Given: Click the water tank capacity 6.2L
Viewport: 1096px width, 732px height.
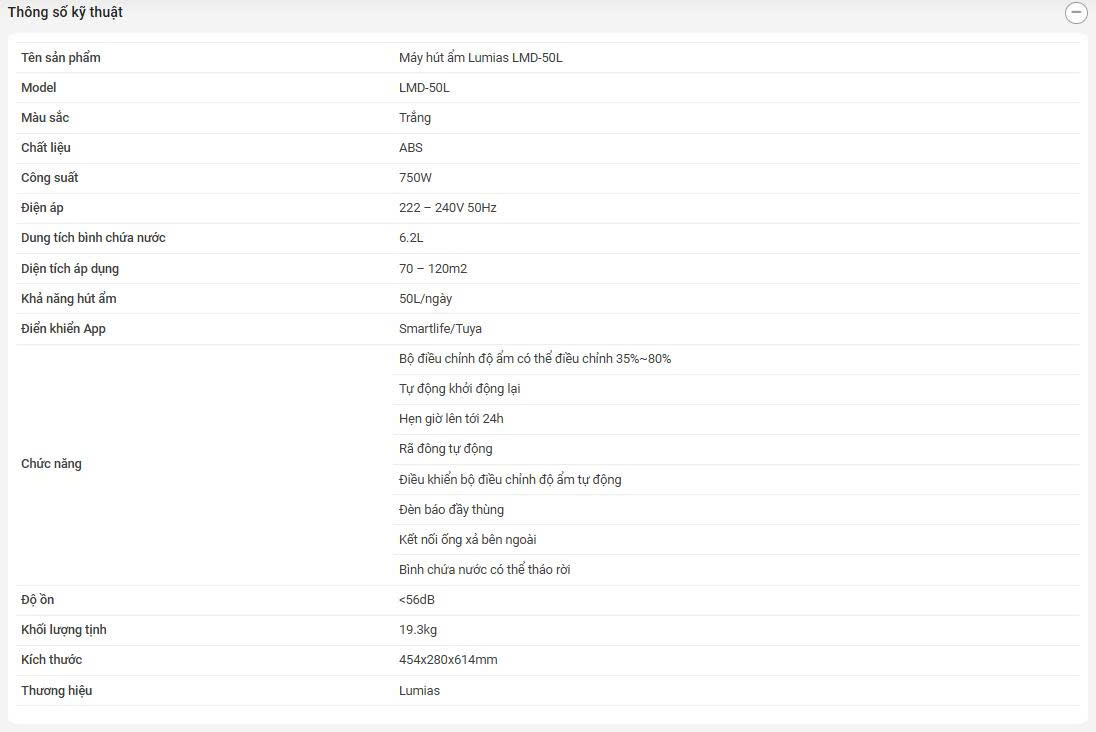Looking at the screenshot, I should 411,238.
